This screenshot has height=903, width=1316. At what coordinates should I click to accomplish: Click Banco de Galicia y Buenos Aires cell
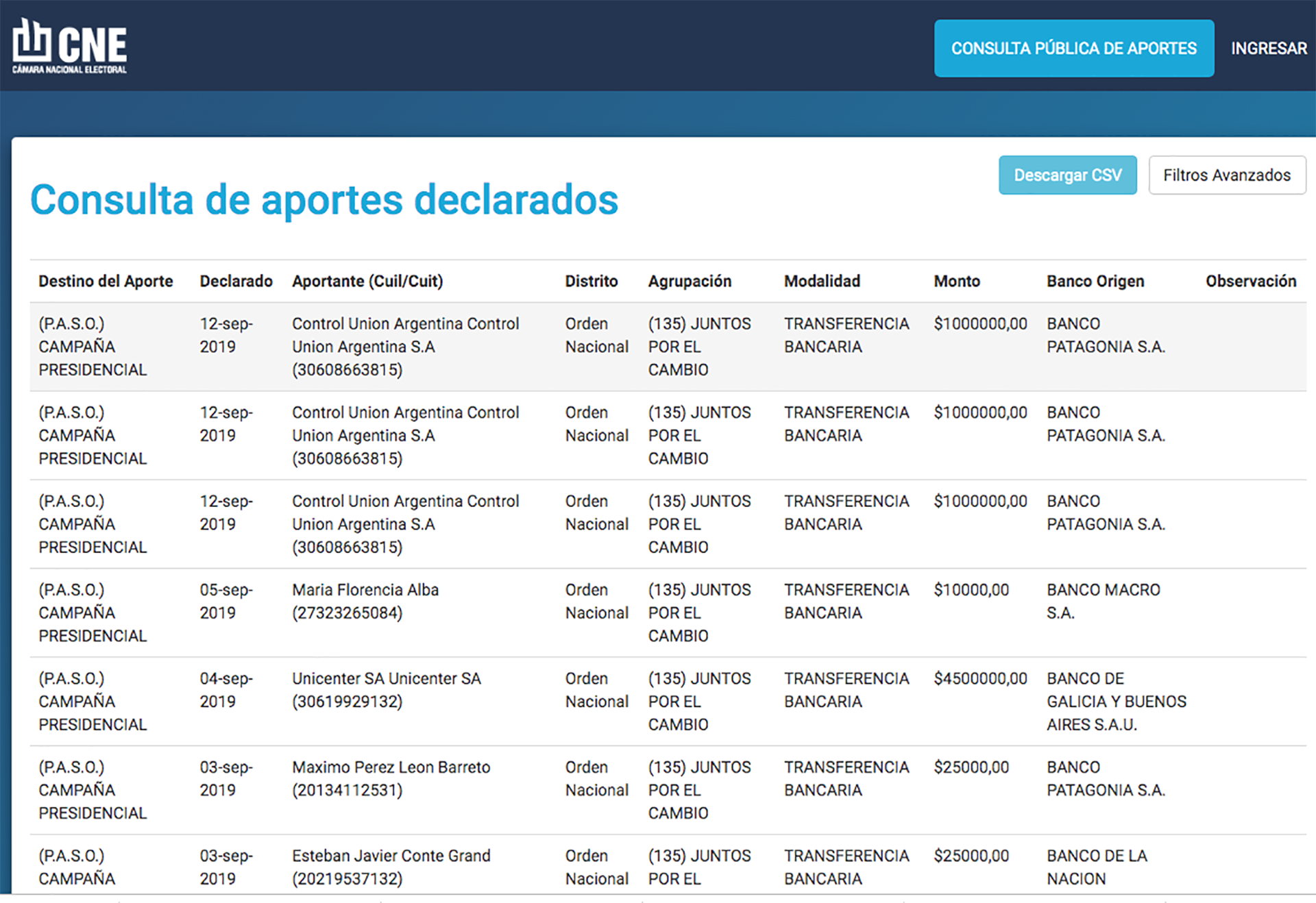point(1117,701)
